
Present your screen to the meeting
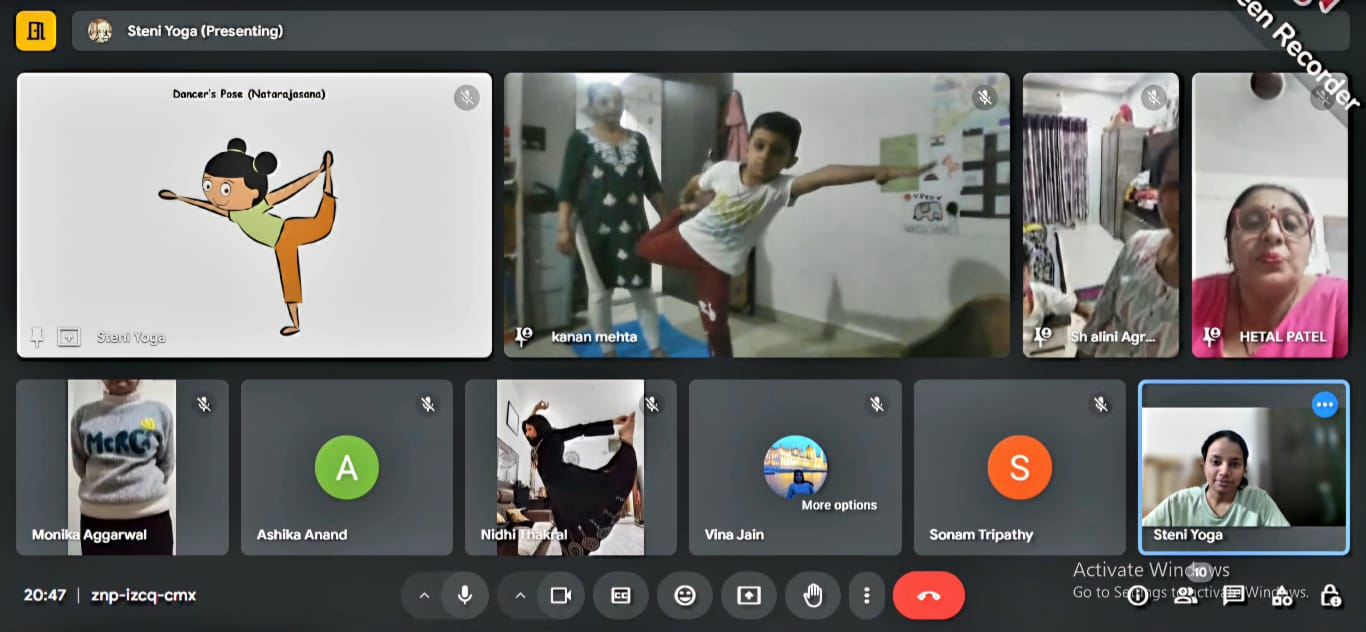748,595
